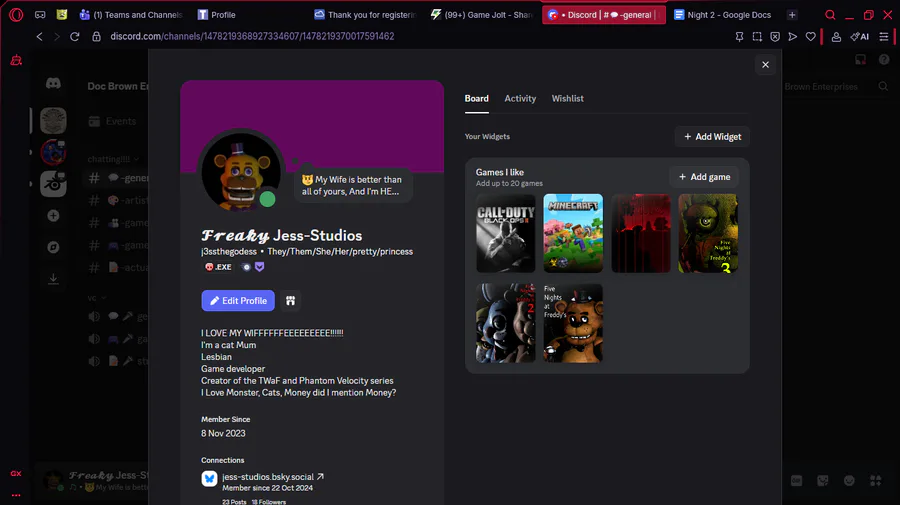Go back with browser back arrow
The width and height of the screenshot is (900, 505).
coord(39,37)
